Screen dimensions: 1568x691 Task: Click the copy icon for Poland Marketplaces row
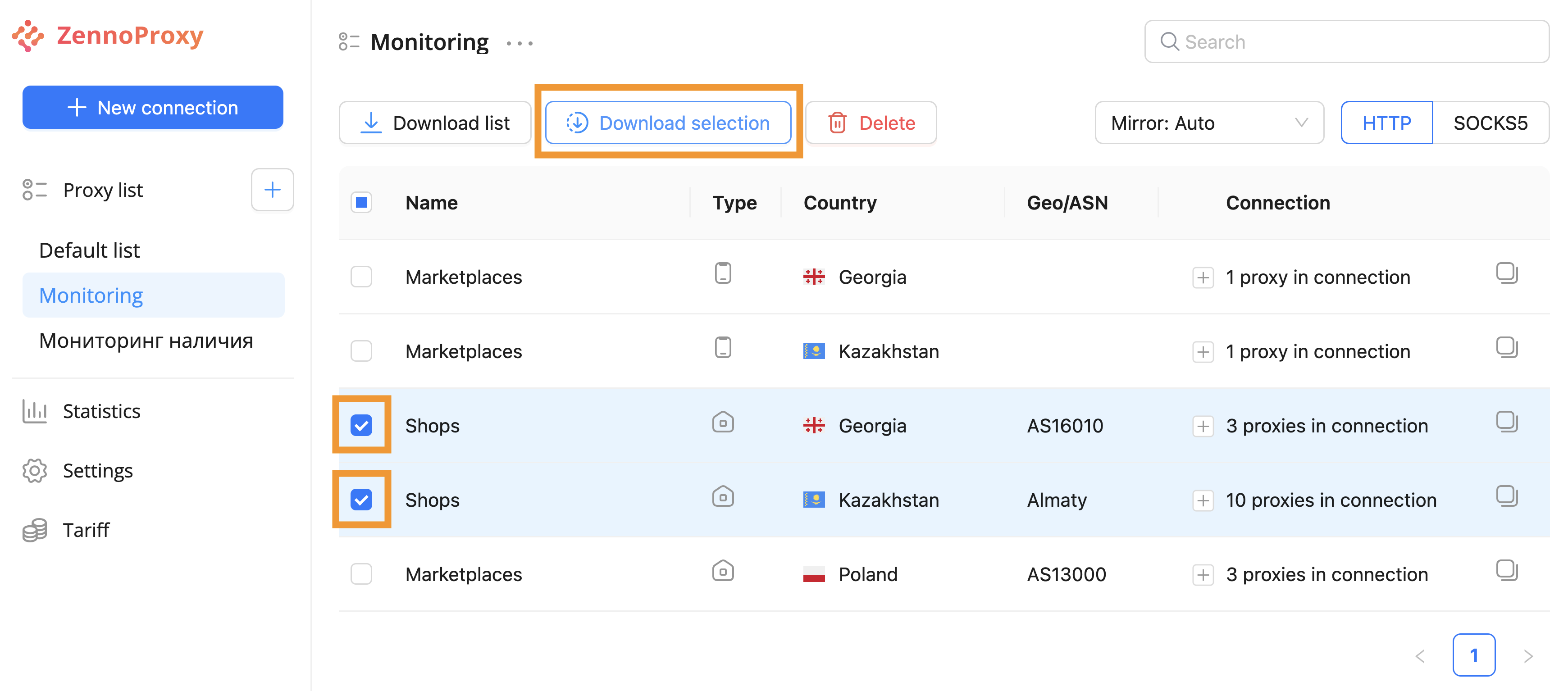click(1507, 571)
